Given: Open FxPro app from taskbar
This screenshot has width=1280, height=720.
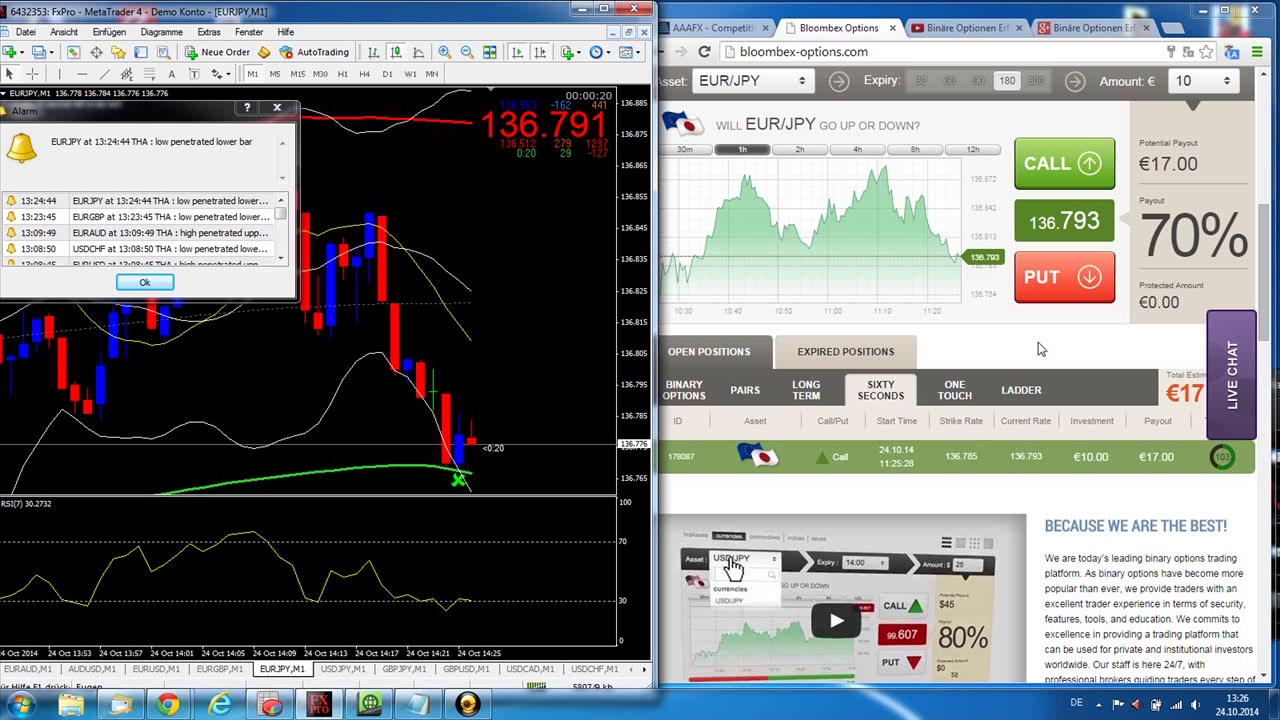Looking at the screenshot, I should tap(319, 705).
